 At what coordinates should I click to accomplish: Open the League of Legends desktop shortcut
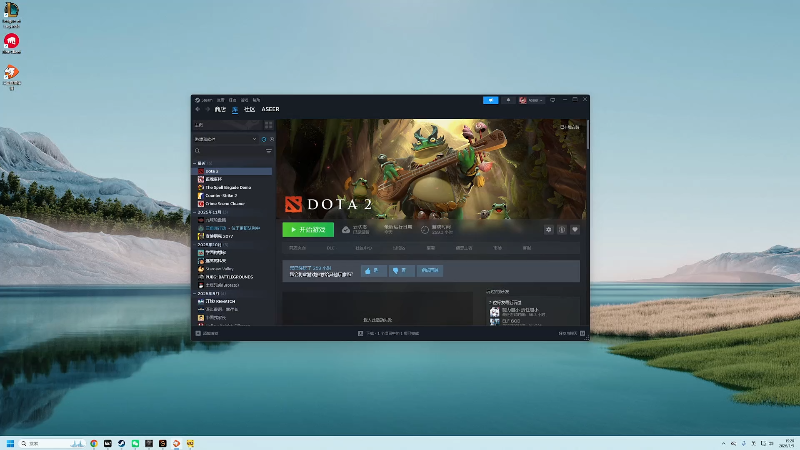pos(11,14)
